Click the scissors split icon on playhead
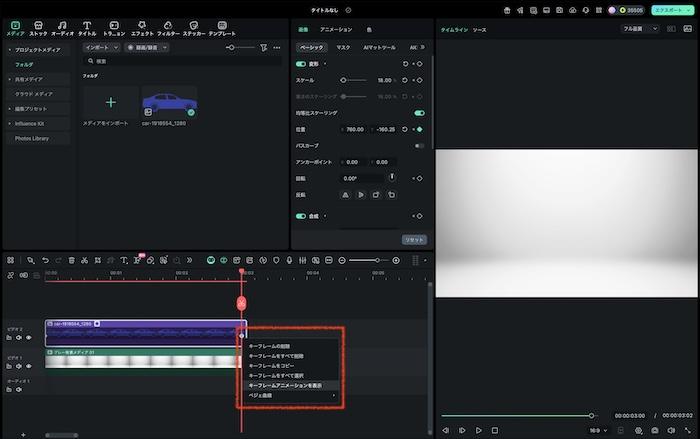 pos(241,302)
